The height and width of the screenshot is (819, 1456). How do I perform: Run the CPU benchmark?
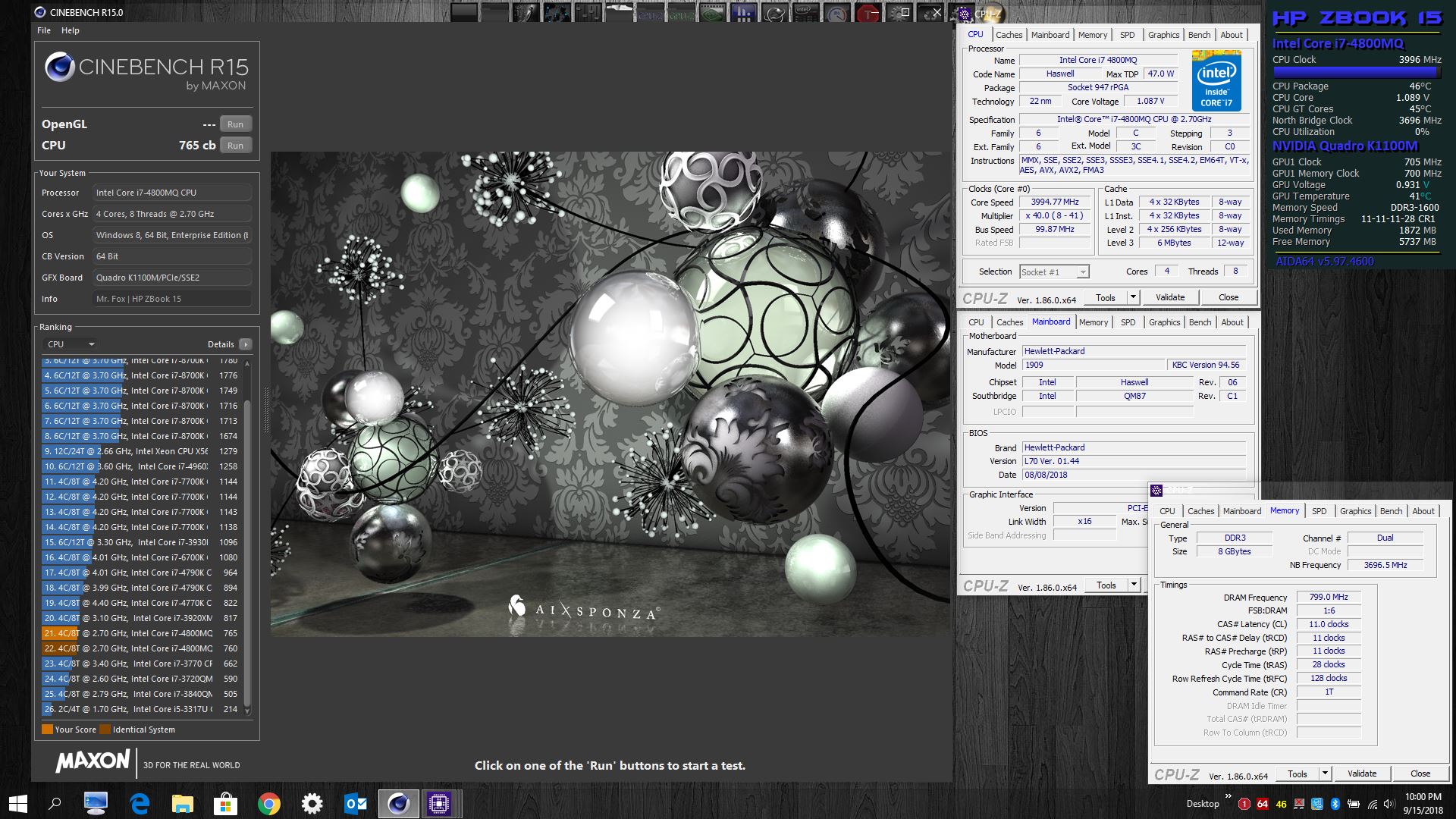(x=235, y=146)
